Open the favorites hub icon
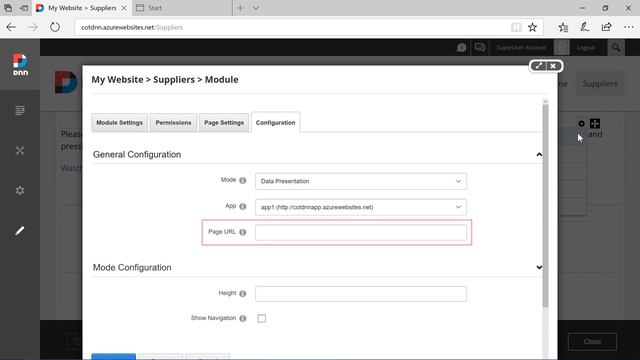 point(563,27)
